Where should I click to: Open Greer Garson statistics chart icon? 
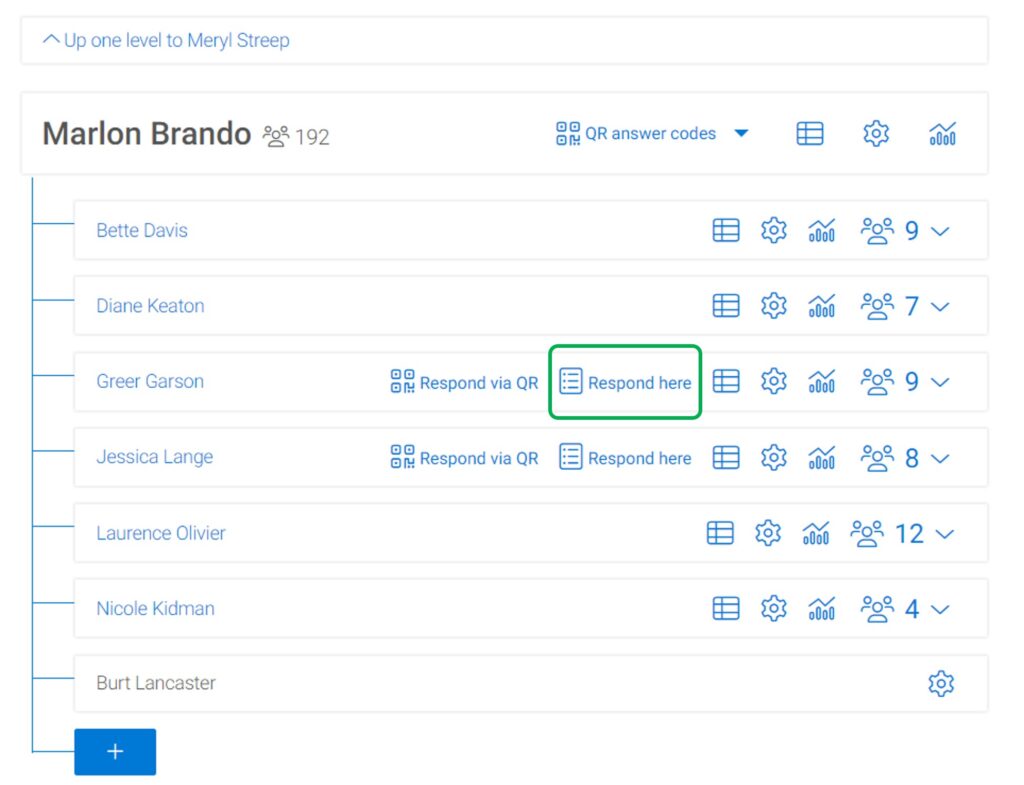coord(822,382)
